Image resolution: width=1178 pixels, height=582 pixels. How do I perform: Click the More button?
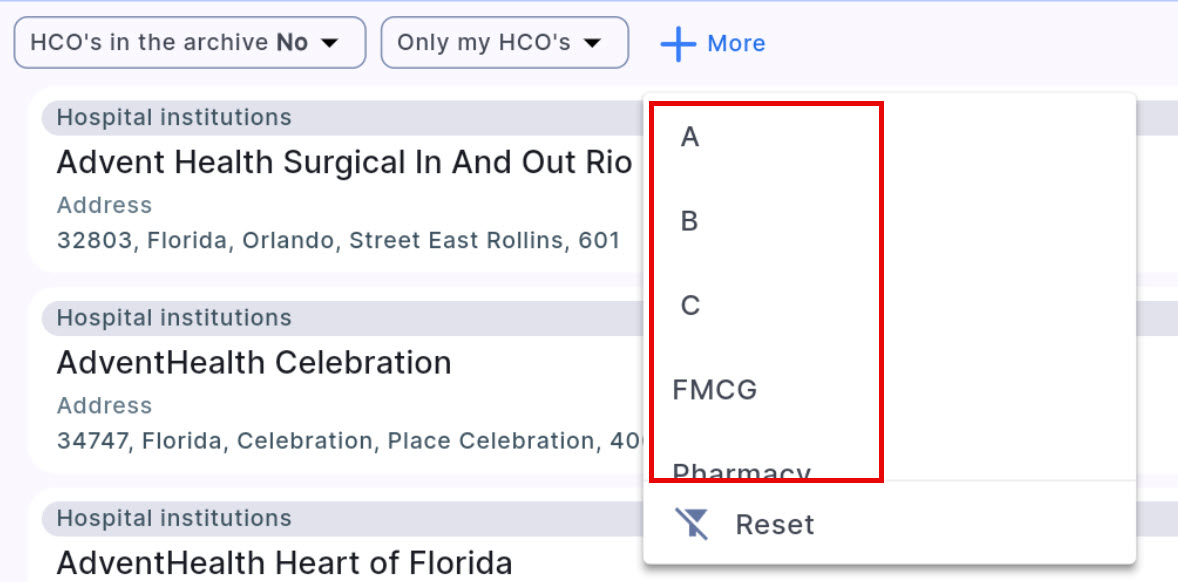pos(736,42)
